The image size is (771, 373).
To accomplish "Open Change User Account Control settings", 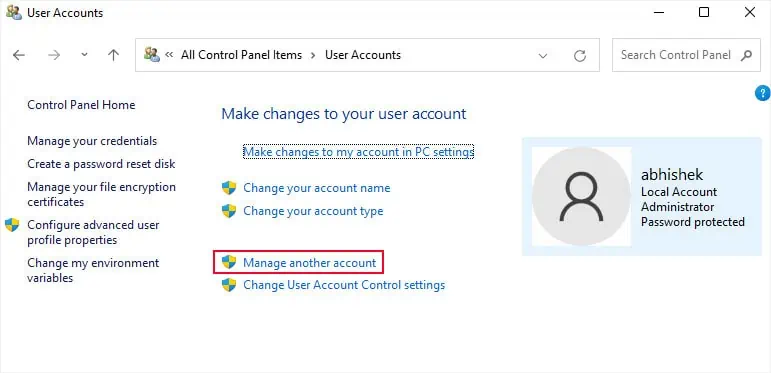I will [x=344, y=285].
